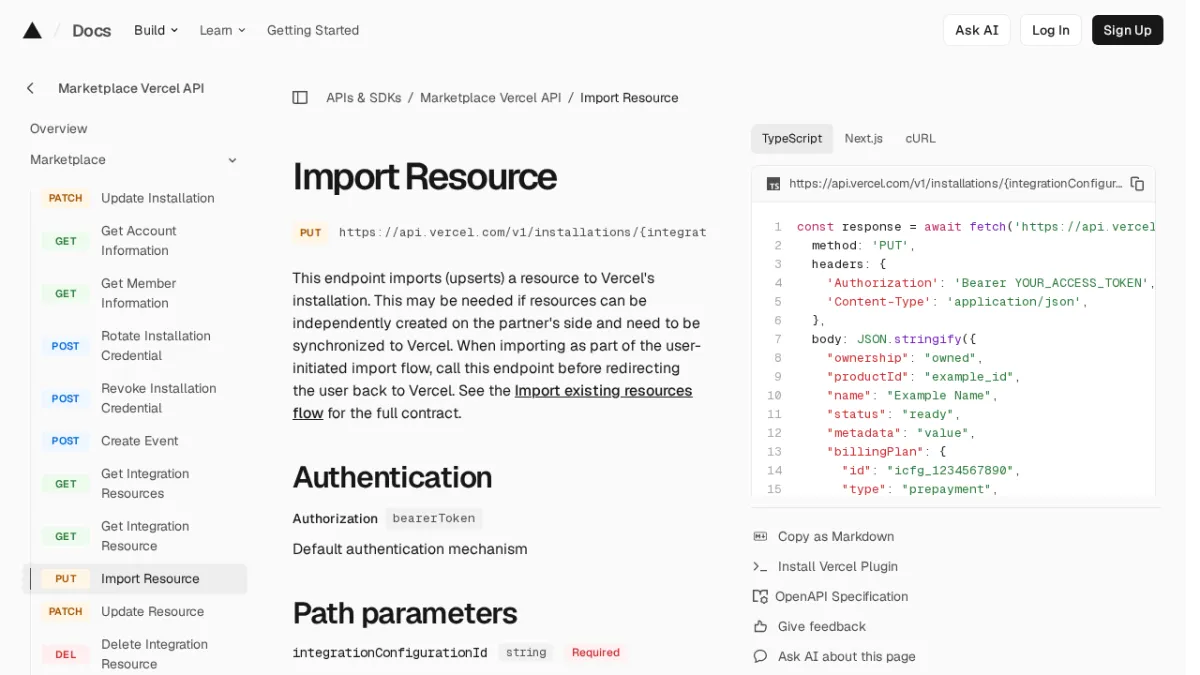Click the Marketplace Vercel API breadcrumb
The width and height of the screenshot is (1200, 675).
490,98
